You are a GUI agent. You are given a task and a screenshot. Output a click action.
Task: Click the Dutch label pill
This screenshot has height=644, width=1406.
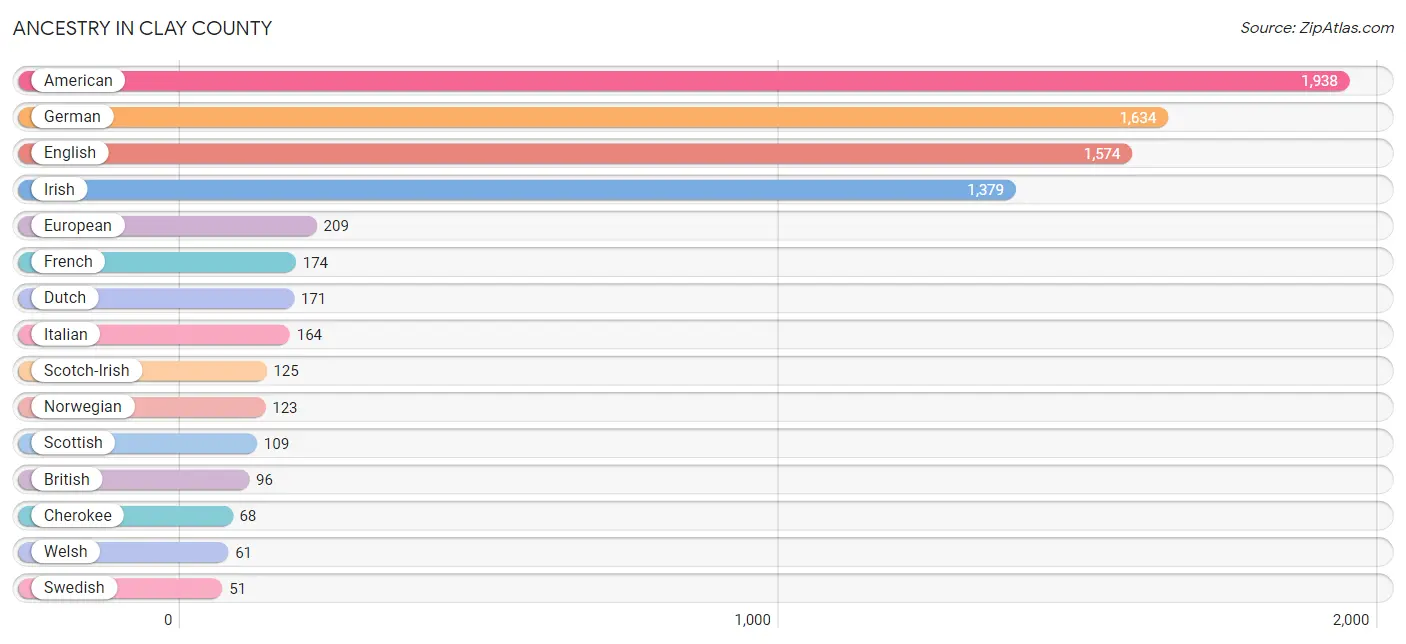(64, 298)
